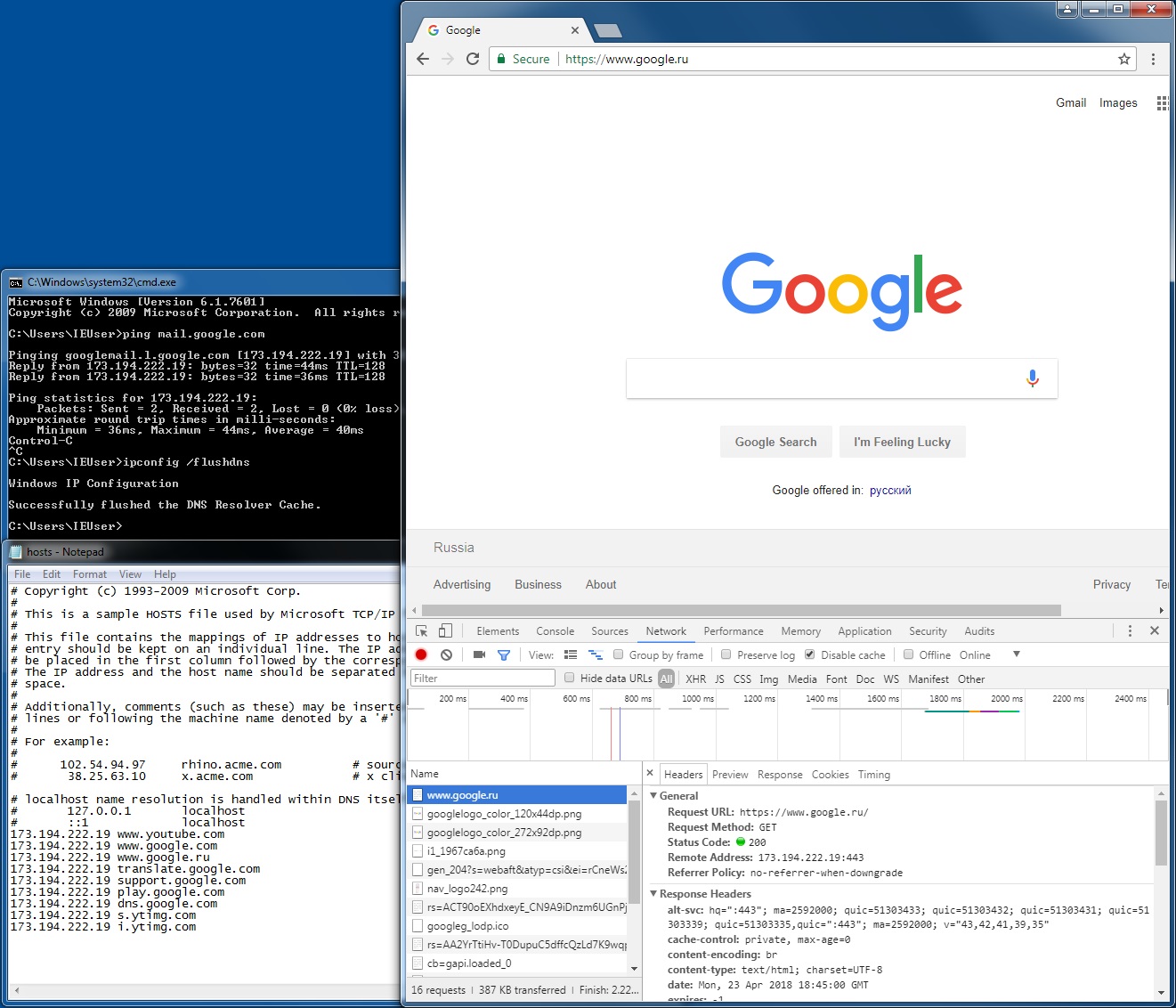The height and width of the screenshot is (1008, 1176).
Task: Click the request list scroll-down arrow
Action: pyautogui.click(x=634, y=969)
